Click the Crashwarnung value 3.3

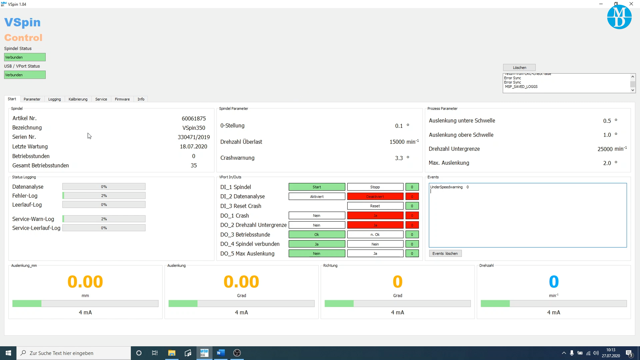click(399, 158)
